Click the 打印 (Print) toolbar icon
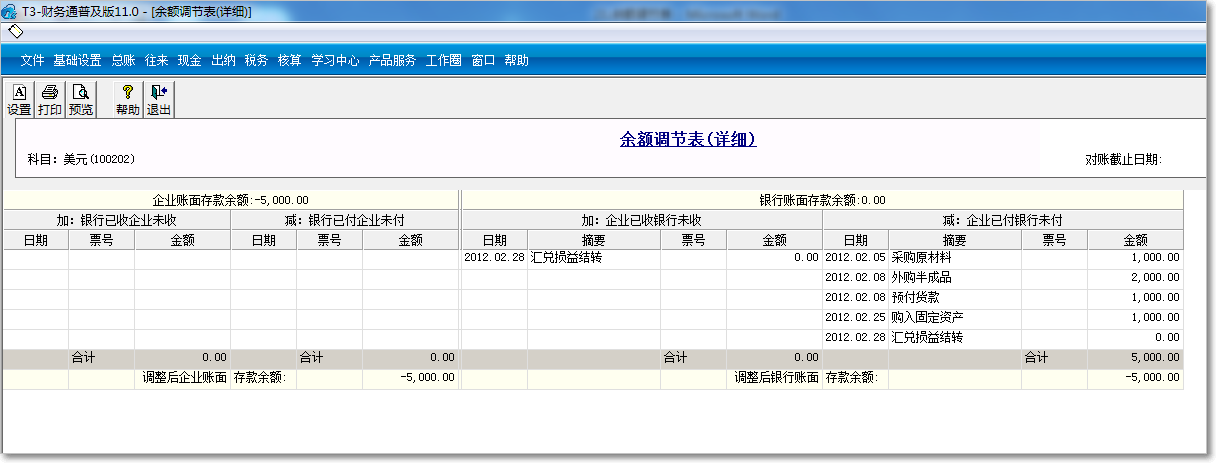 point(49,100)
